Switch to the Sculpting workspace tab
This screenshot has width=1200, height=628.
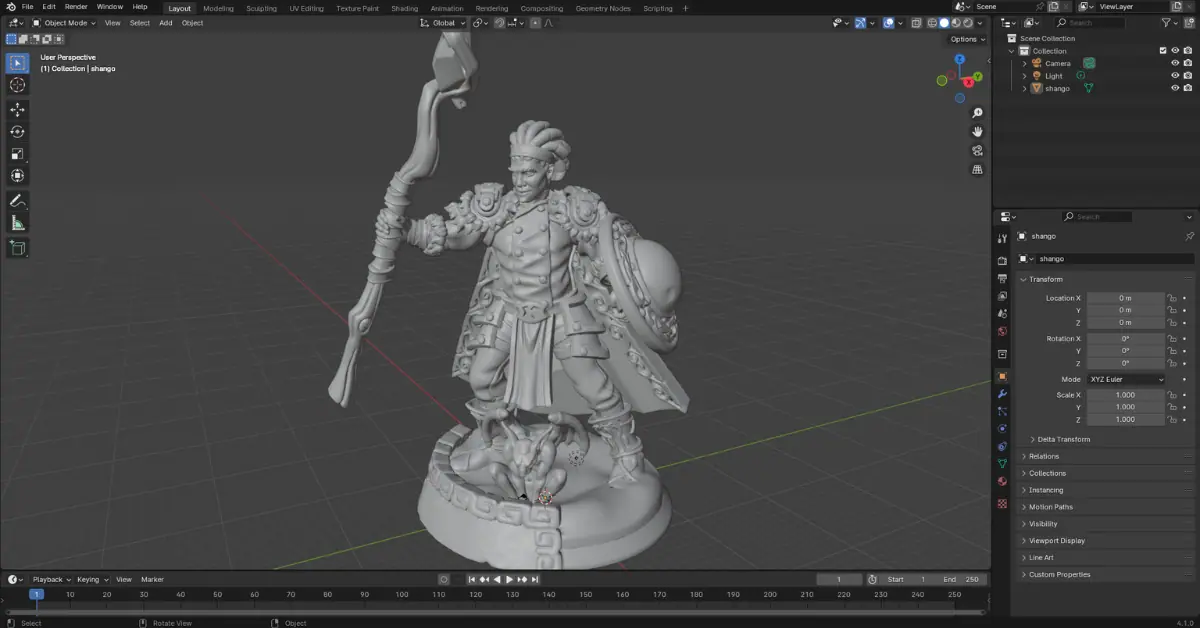261,8
